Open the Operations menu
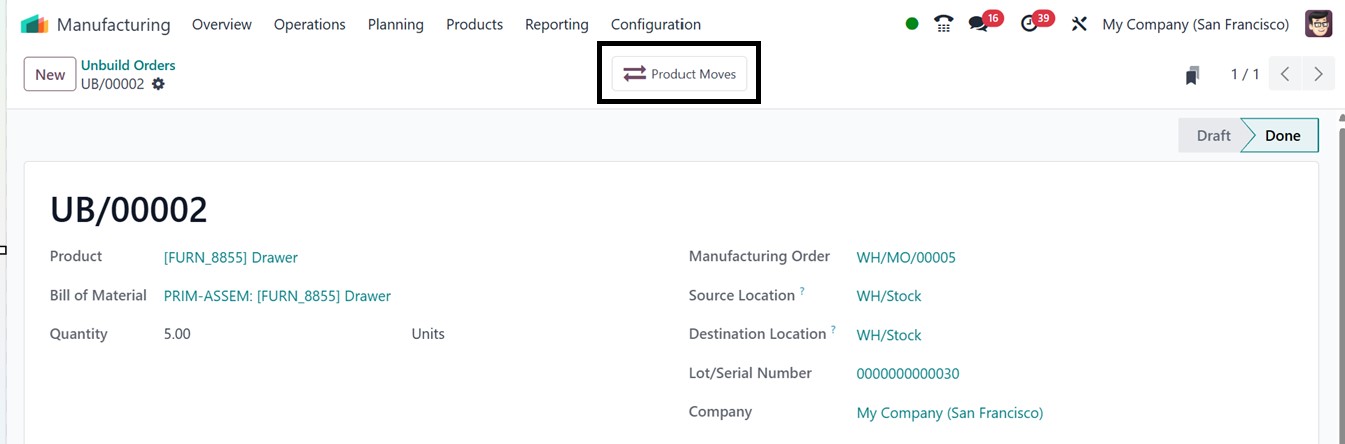 pos(310,24)
